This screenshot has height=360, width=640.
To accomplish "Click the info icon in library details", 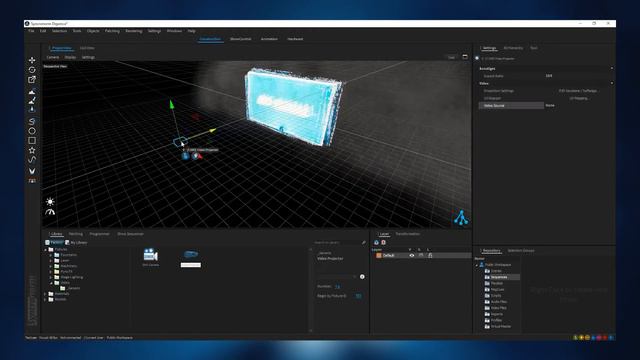I will [362, 277].
